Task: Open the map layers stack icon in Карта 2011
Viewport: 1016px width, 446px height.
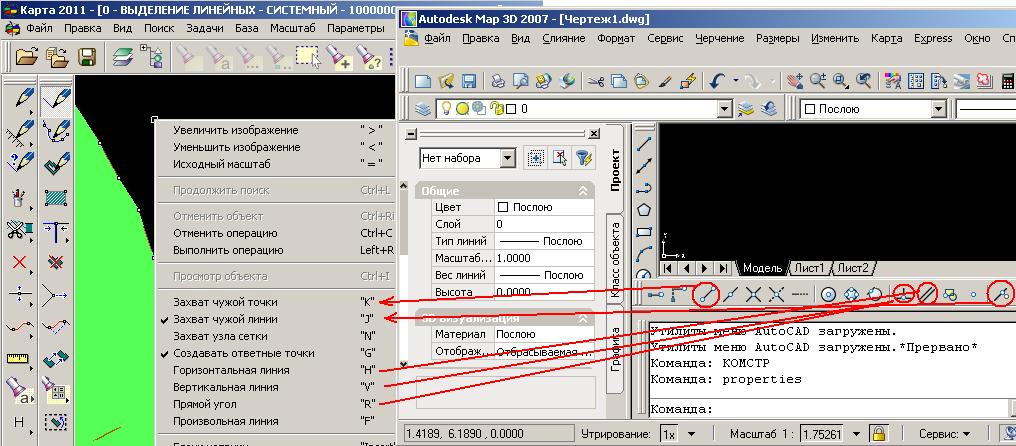Action: click(122, 57)
